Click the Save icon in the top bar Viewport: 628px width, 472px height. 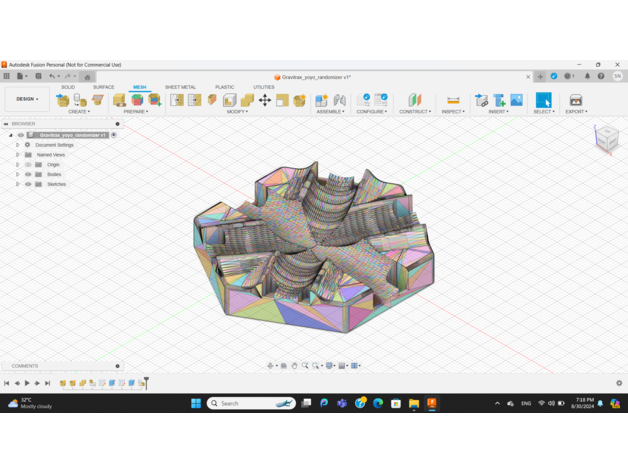pos(38,76)
